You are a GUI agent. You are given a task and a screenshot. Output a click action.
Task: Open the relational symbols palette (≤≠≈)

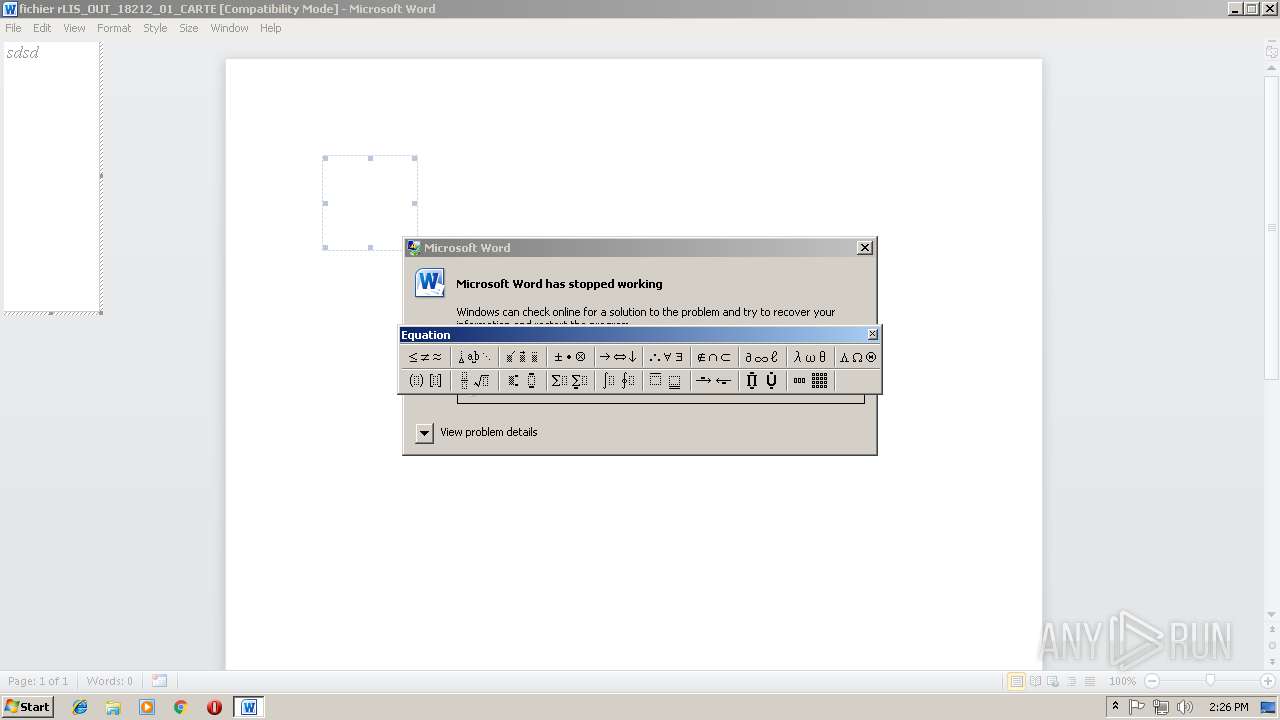click(425, 357)
